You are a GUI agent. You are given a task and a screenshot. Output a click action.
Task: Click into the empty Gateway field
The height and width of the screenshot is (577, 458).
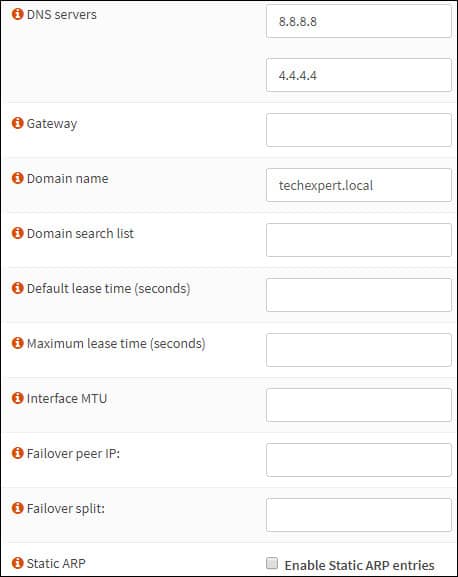[x=359, y=130]
